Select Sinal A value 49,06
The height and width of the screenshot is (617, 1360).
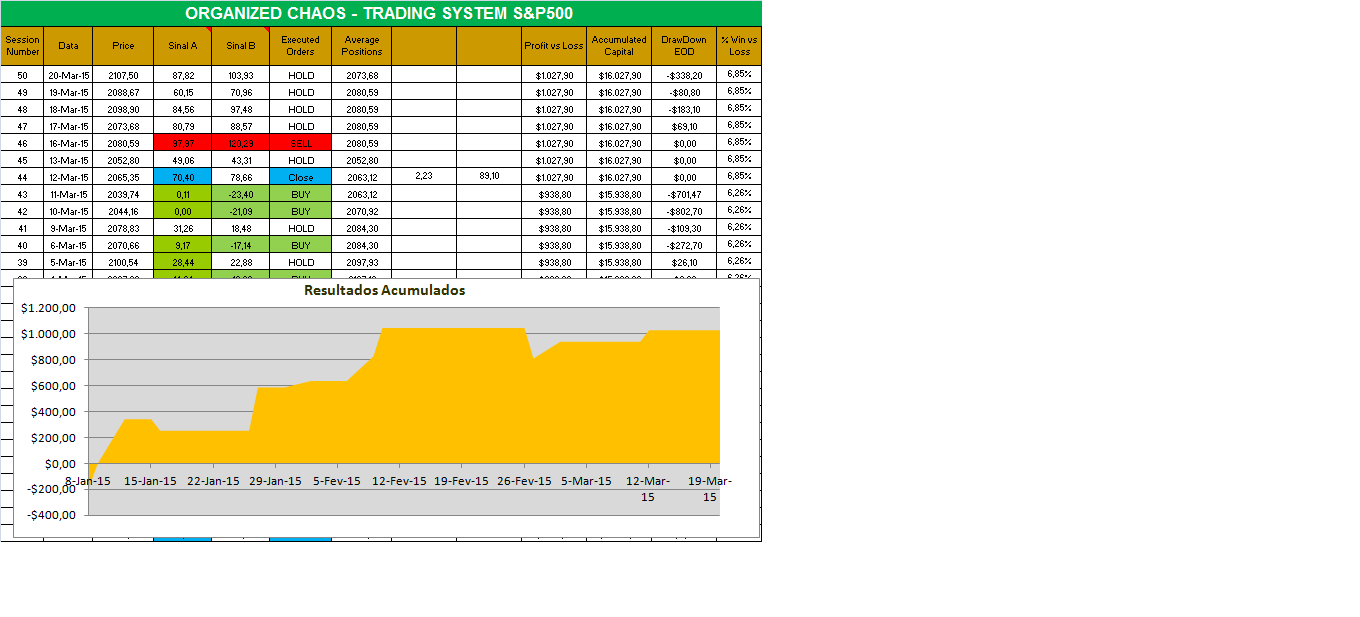pyautogui.click(x=183, y=160)
